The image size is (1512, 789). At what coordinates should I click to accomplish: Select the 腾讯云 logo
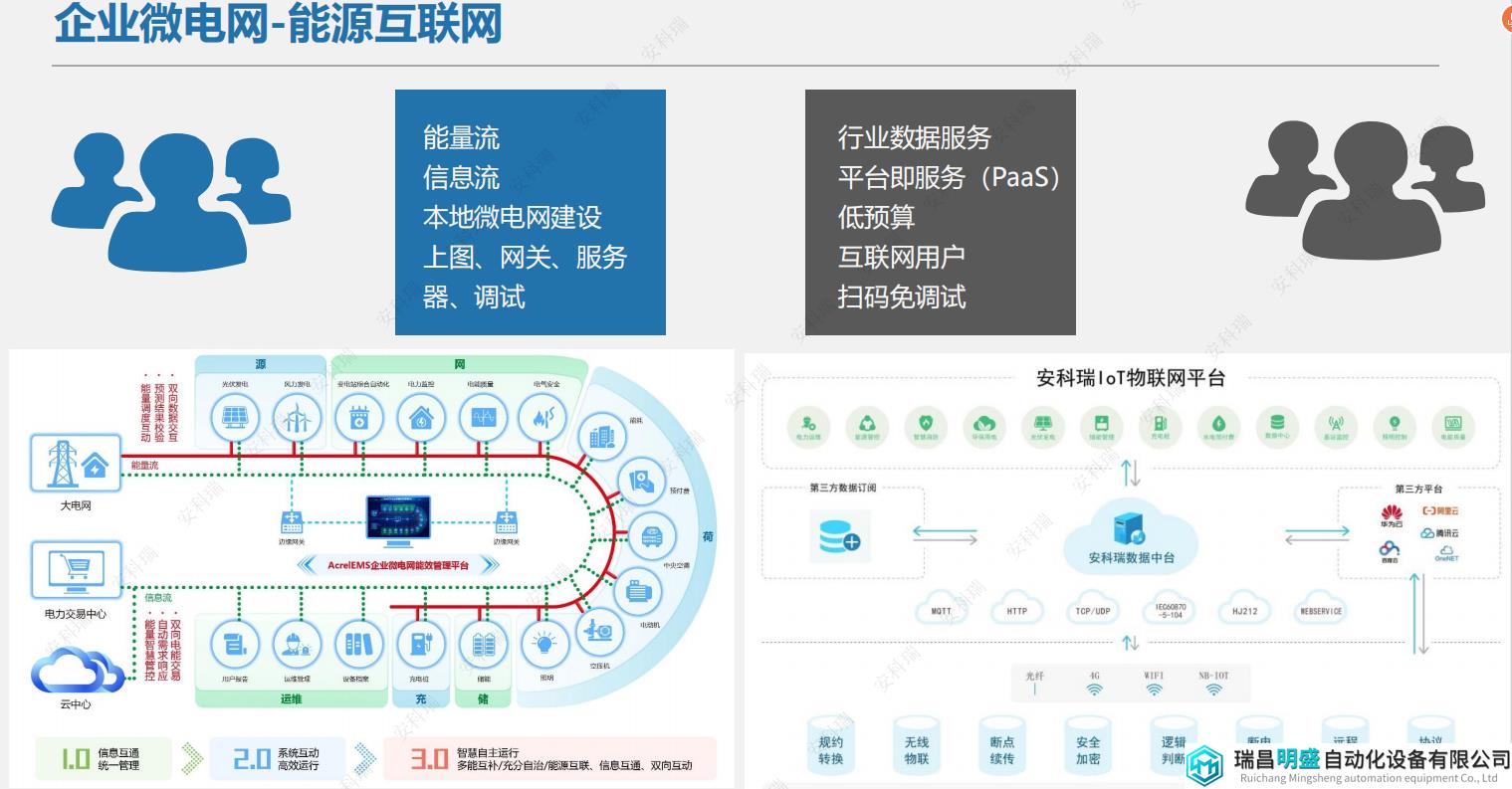[x=1439, y=533]
